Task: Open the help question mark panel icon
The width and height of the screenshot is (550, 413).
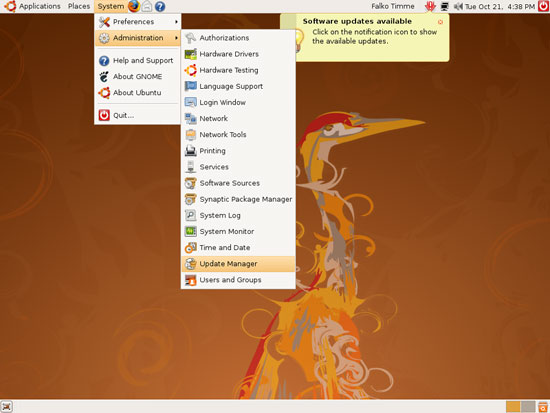Action: [x=160, y=6]
